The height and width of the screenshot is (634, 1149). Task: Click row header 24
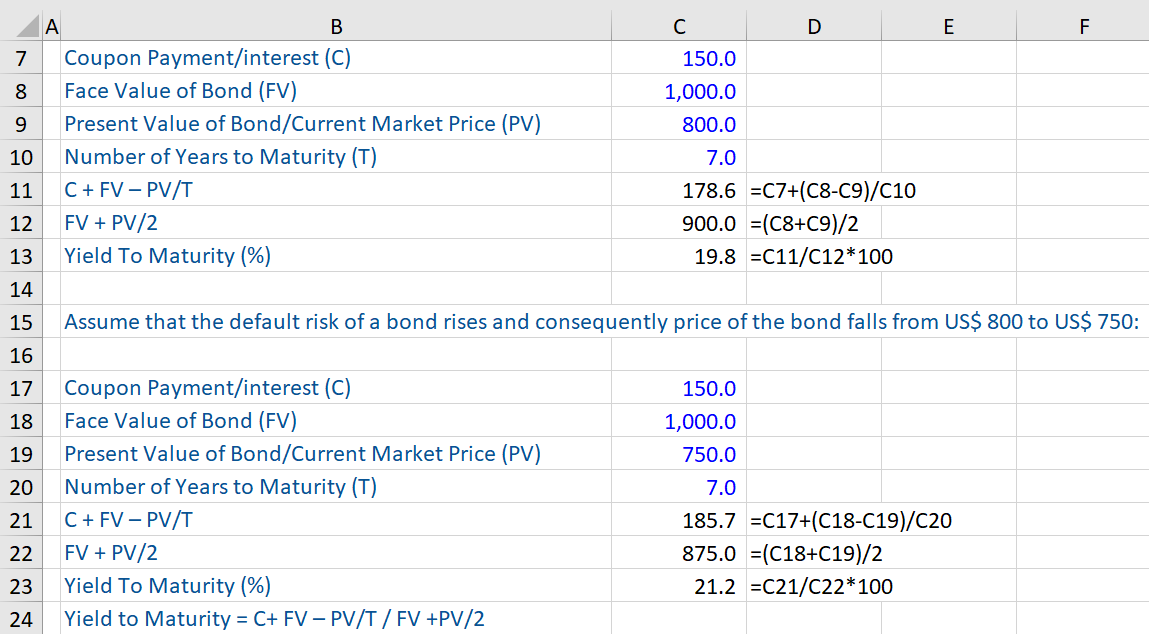pos(22,620)
